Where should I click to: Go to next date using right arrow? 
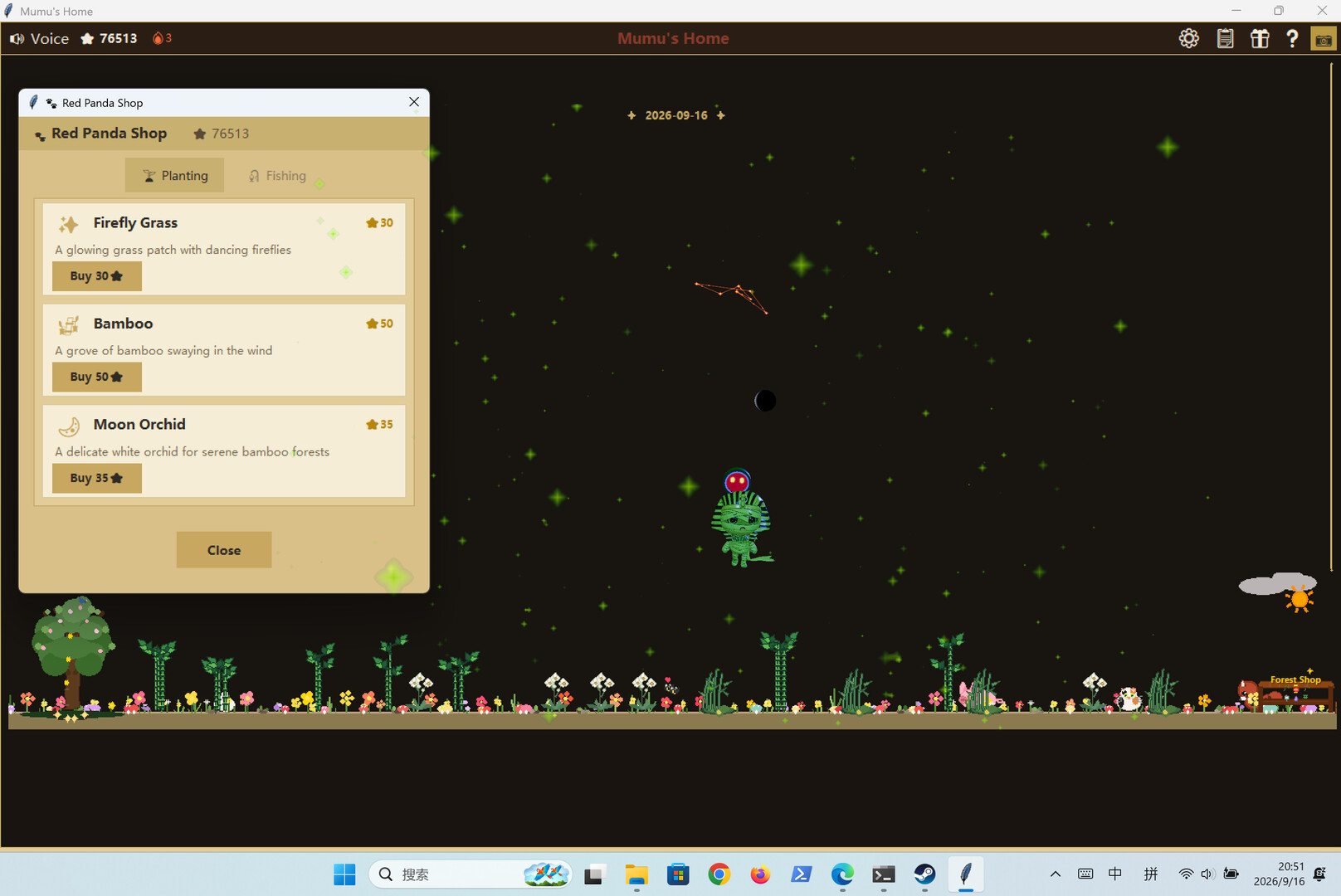click(721, 115)
